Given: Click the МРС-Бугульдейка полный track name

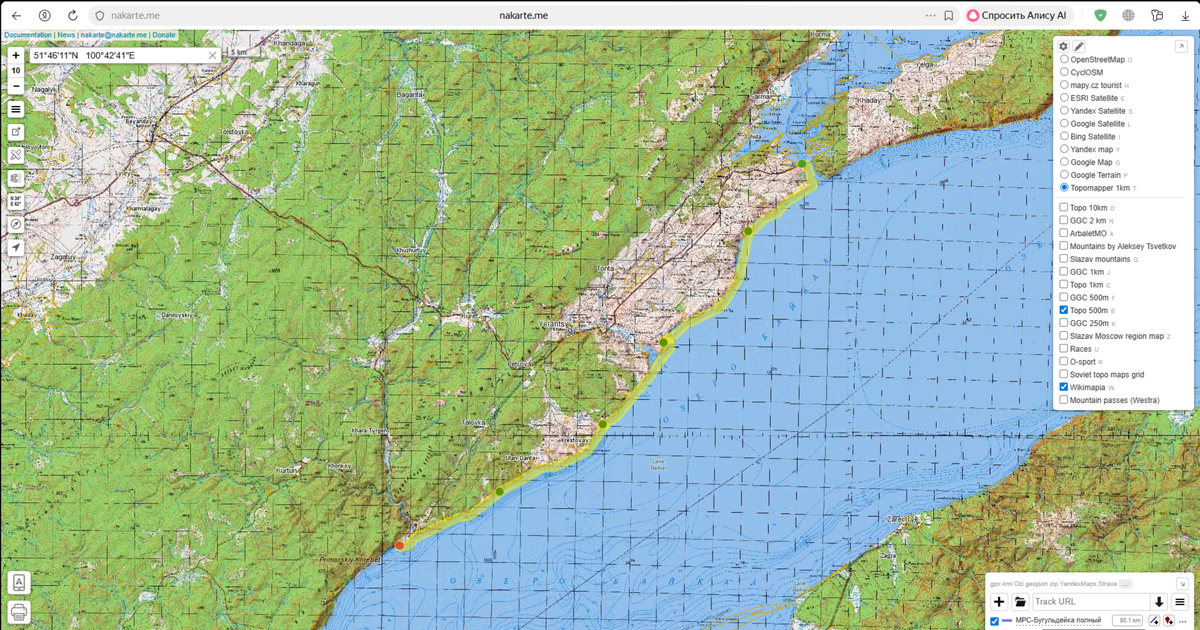Looking at the screenshot, I should pyautogui.click(x=1060, y=621).
